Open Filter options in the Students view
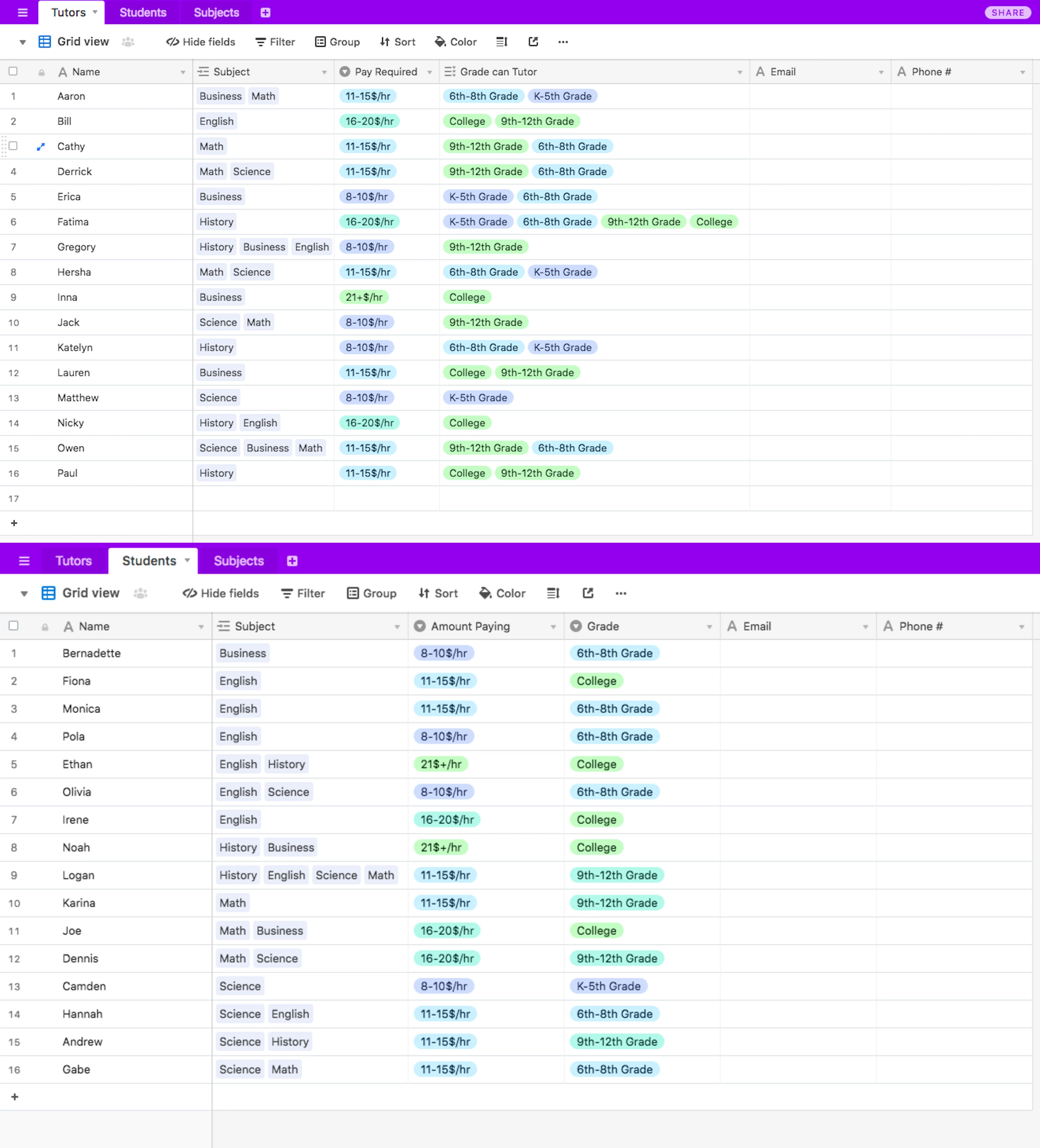The height and width of the screenshot is (1148, 1040). click(302, 593)
